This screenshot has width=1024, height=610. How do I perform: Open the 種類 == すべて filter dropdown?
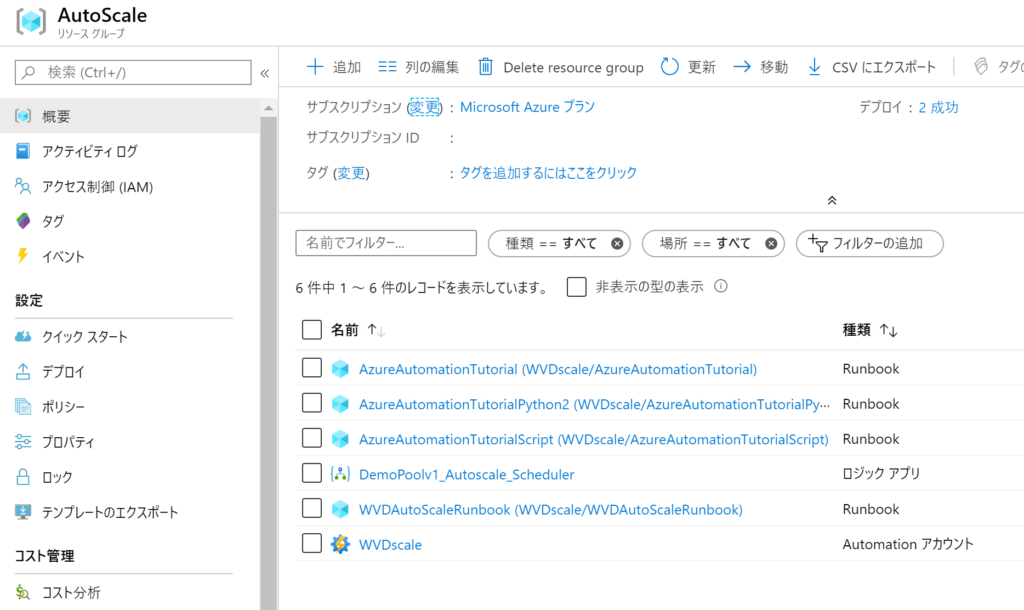pos(559,244)
